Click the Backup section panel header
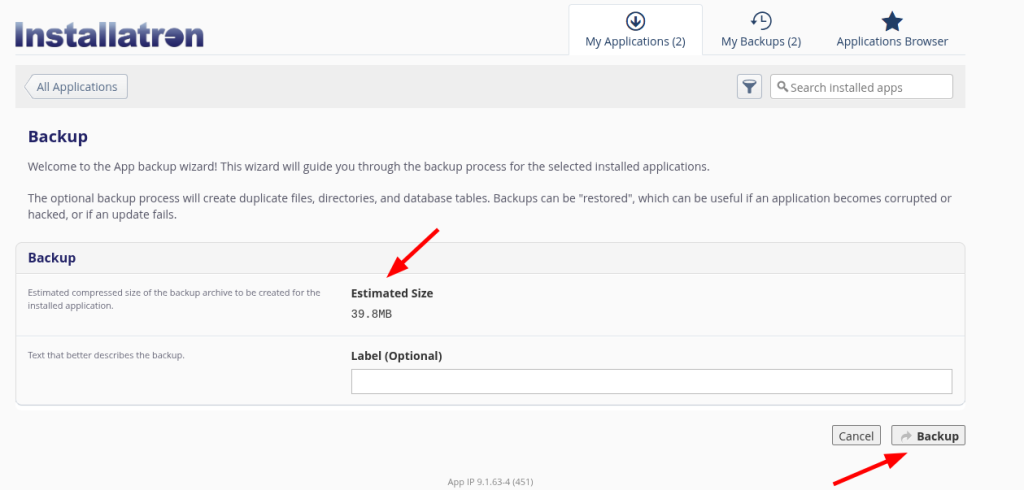Screen dimensions: 1024x490 (490, 258)
